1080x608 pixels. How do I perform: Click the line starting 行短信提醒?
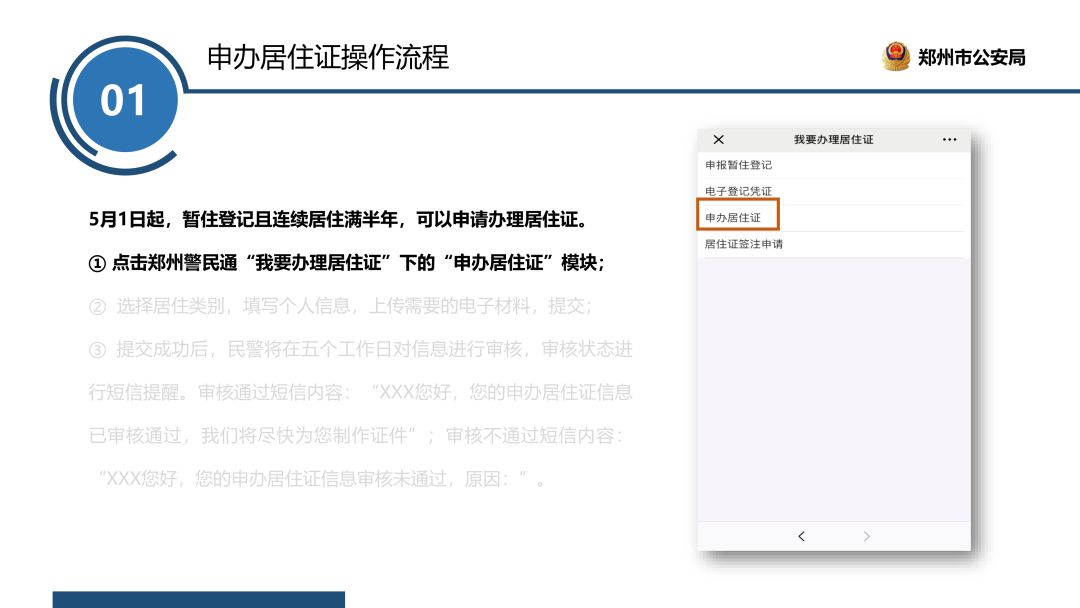point(360,392)
